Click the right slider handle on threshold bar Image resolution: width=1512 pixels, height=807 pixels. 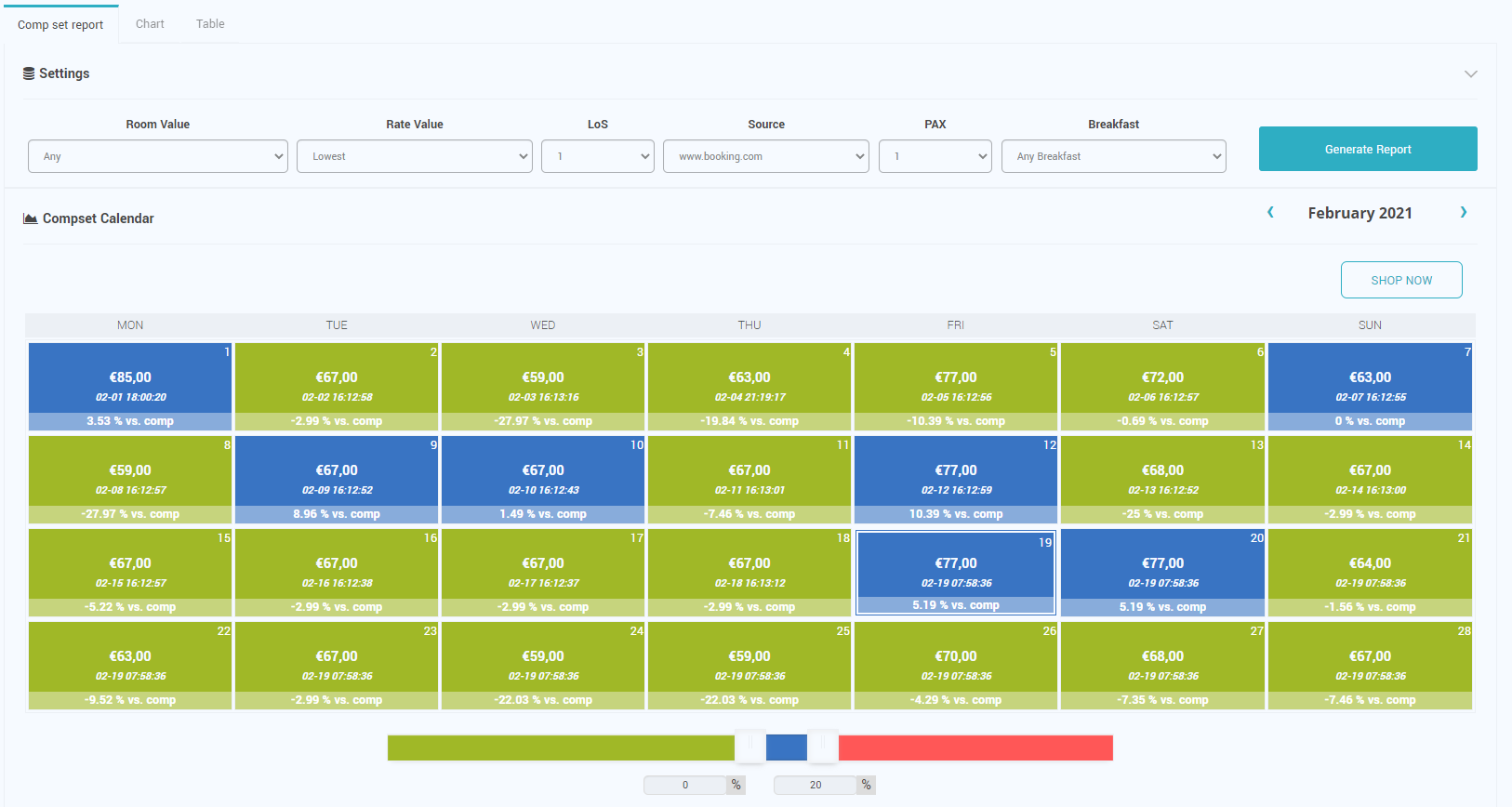tap(822, 747)
